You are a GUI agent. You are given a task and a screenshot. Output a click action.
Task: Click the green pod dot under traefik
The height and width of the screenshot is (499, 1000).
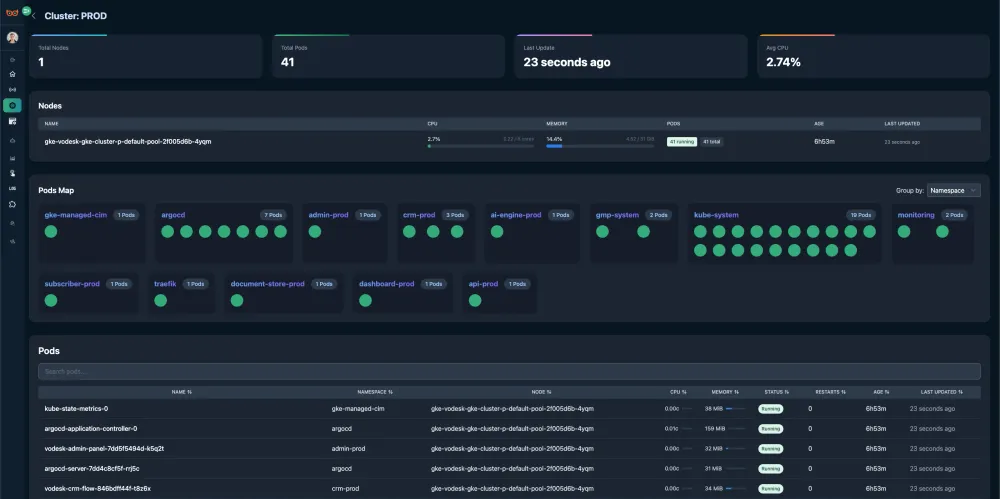[x=161, y=301]
